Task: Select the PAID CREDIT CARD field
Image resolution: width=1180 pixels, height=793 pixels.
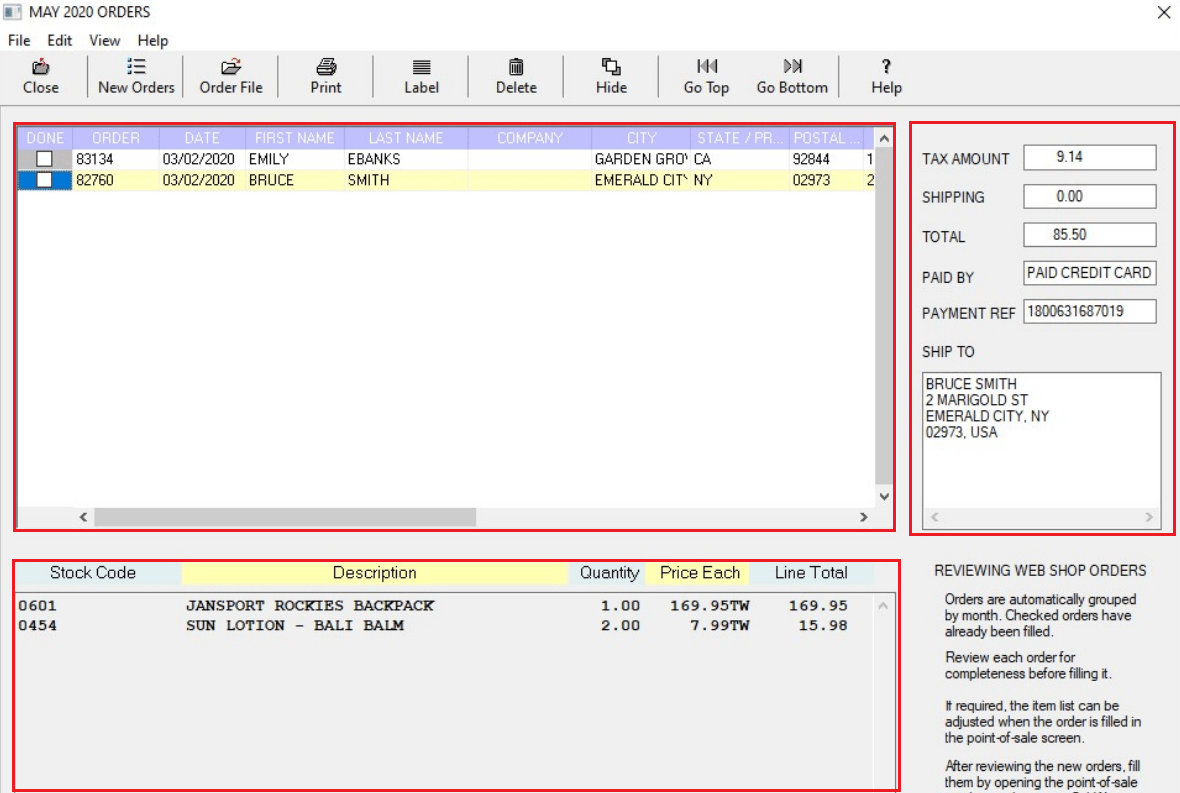Action: [1089, 272]
